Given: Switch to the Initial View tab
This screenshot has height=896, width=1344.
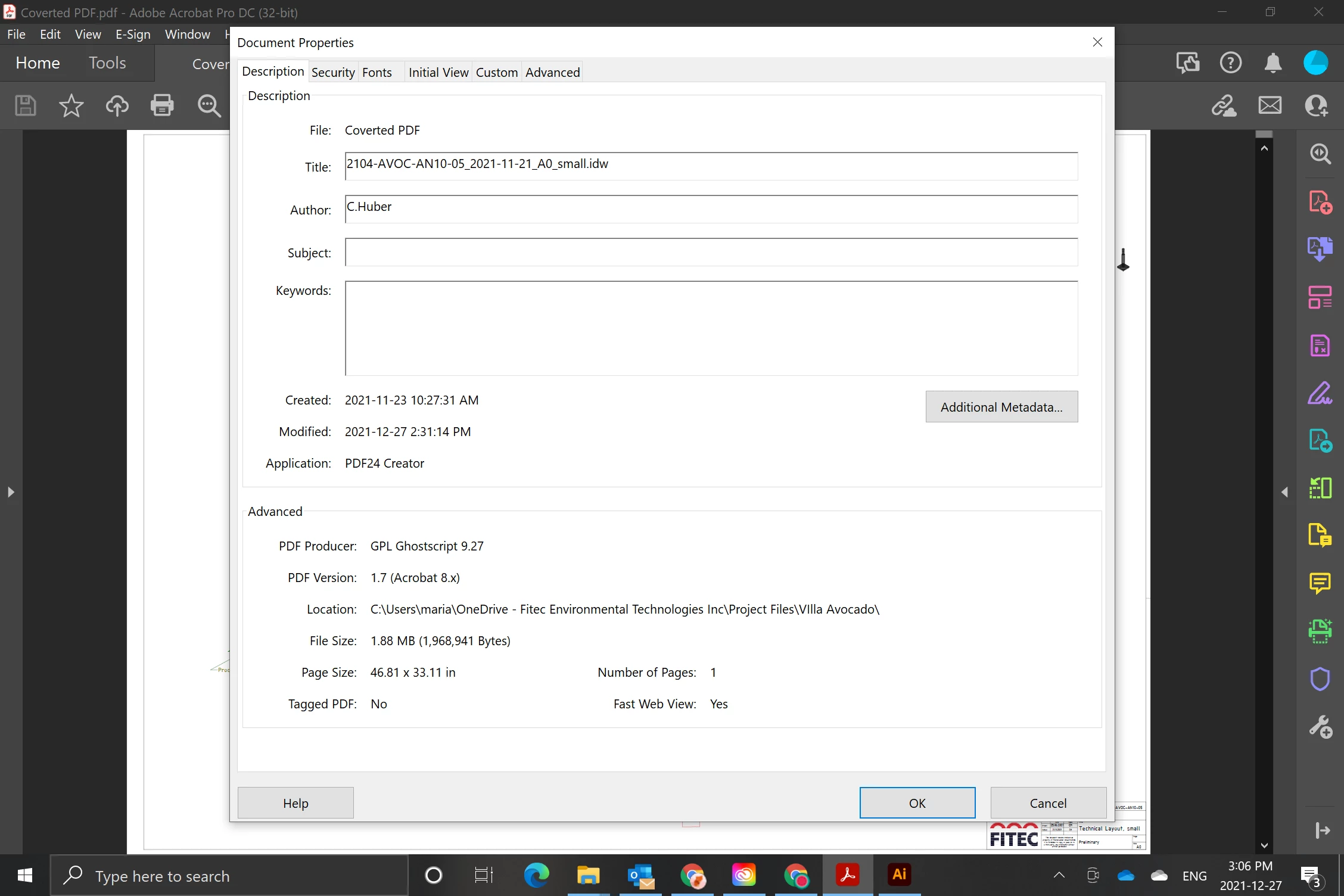Looking at the screenshot, I should pyautogui.click(x=438, y=72).
